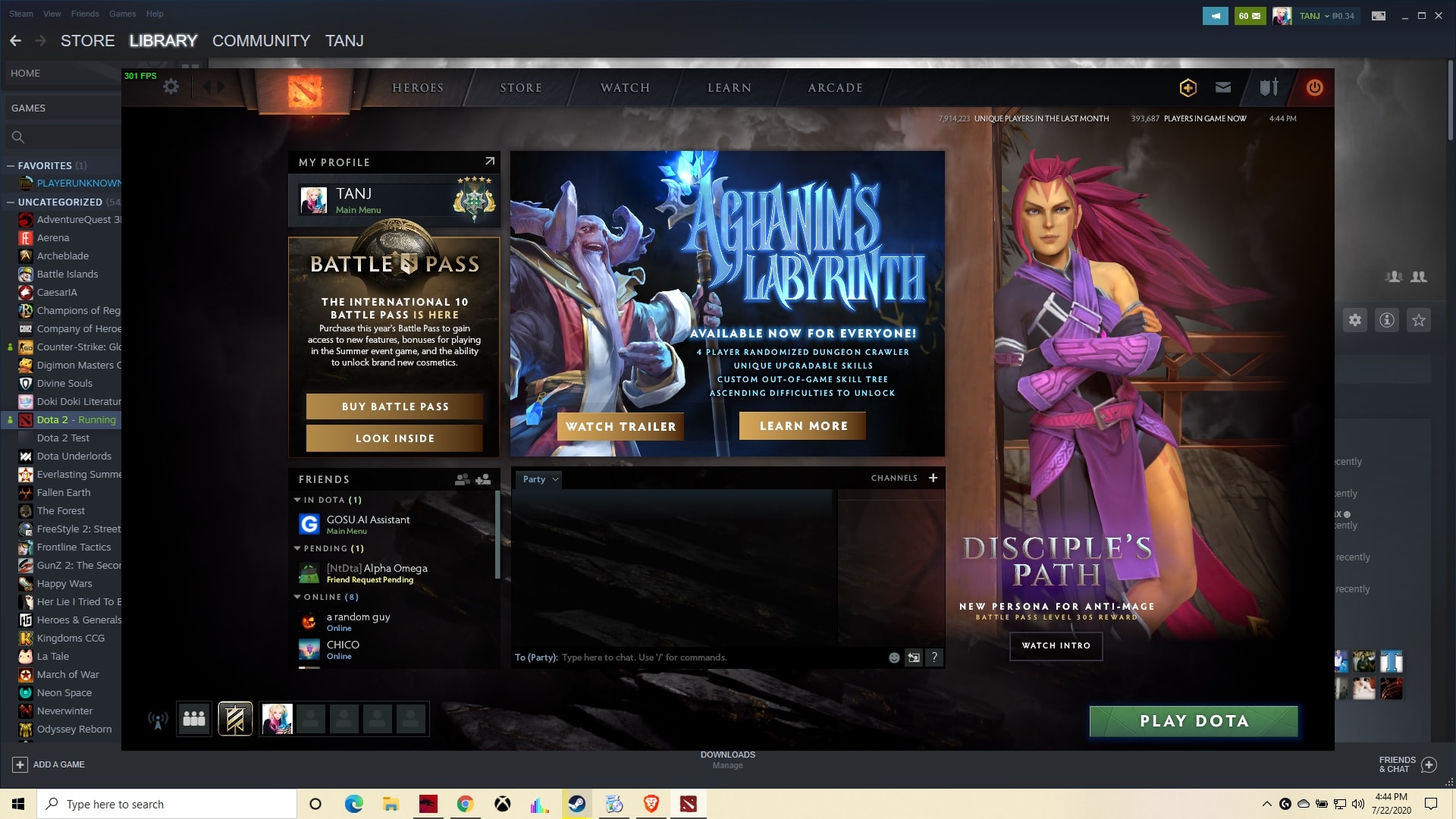
Task: Click your party avatar slot
Action: point(277,719)
